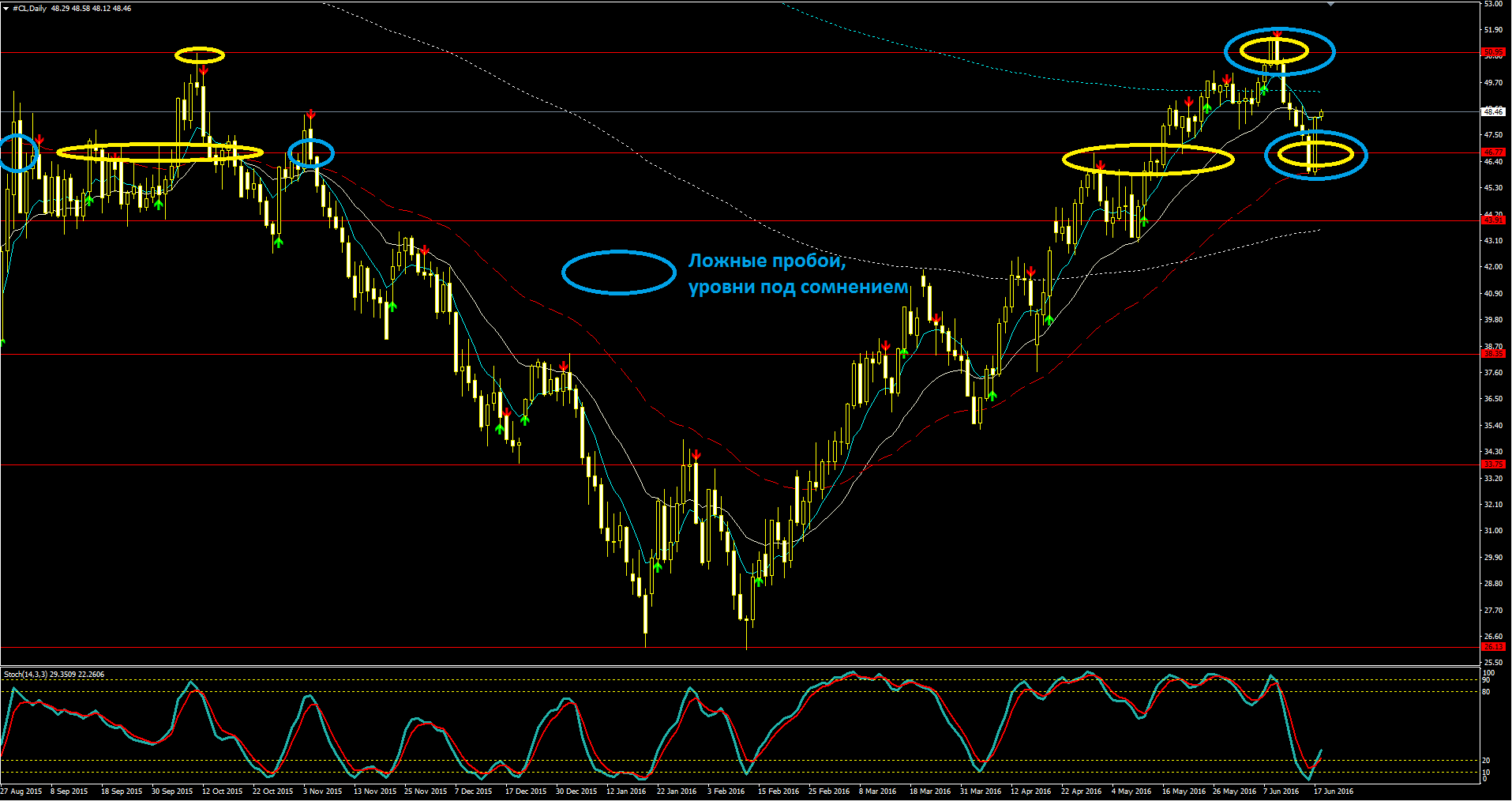Click the 18 Mar 2016 date label

click(930, 792)
